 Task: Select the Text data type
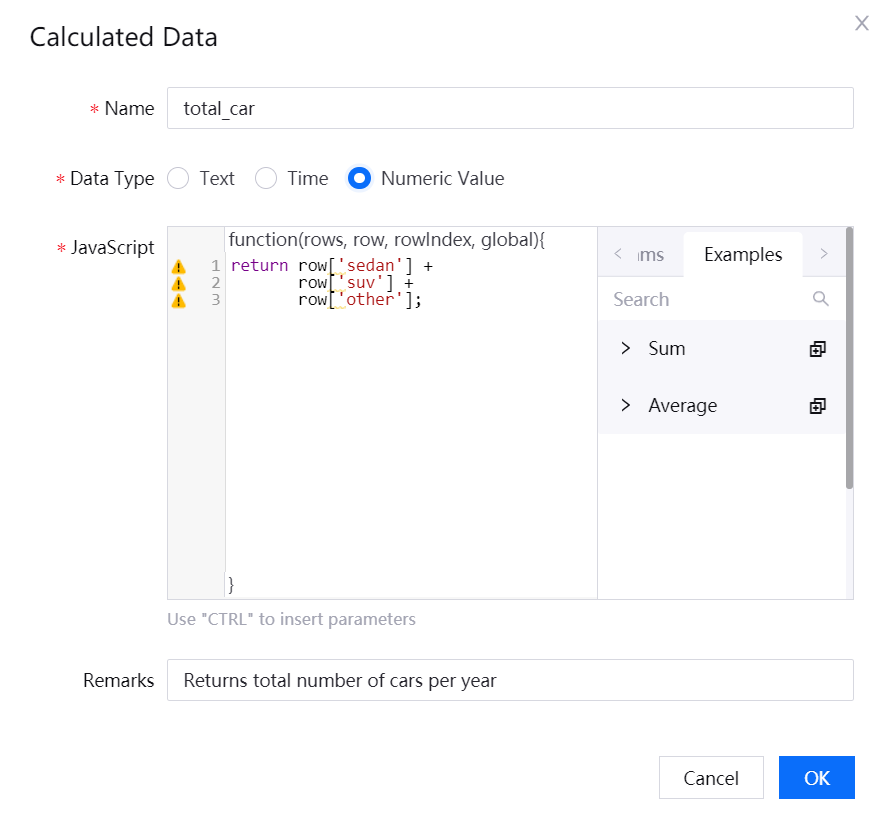click(178, 179)
